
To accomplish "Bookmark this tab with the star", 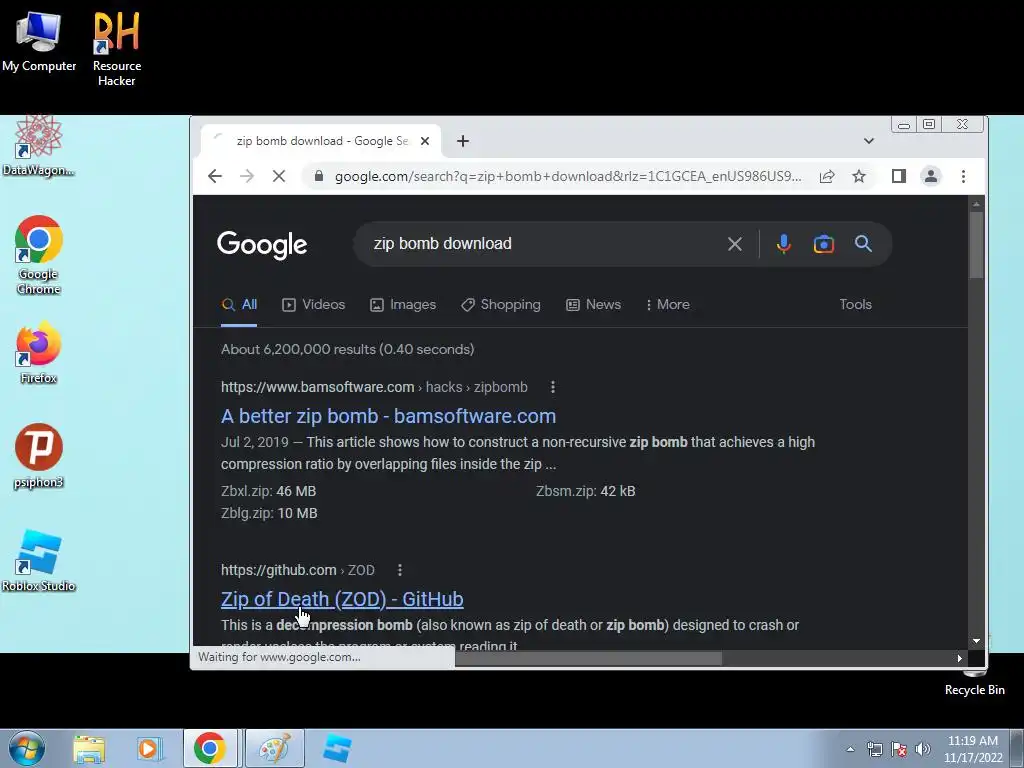I will click(x=859, y=176).
